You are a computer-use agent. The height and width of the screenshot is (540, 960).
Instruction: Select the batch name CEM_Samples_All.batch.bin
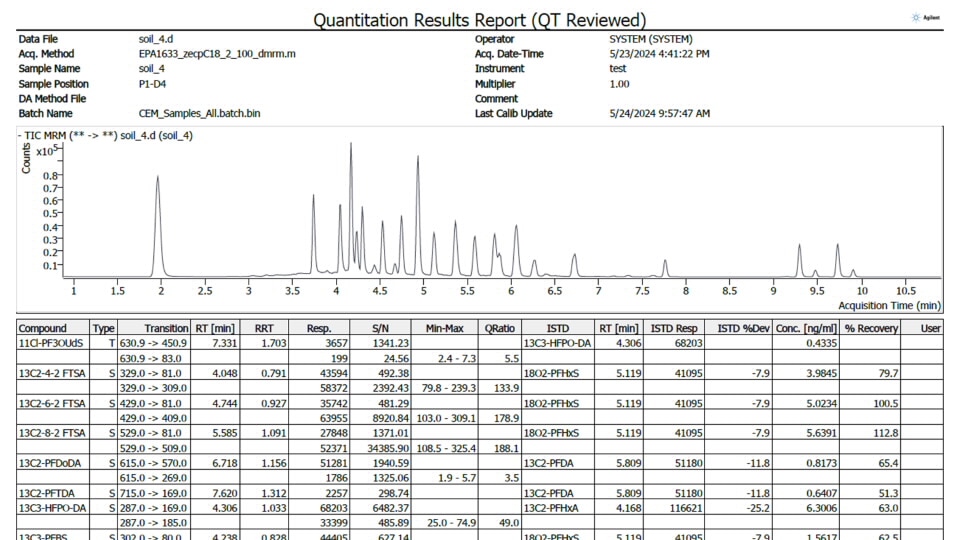click(x=199, y=114)
